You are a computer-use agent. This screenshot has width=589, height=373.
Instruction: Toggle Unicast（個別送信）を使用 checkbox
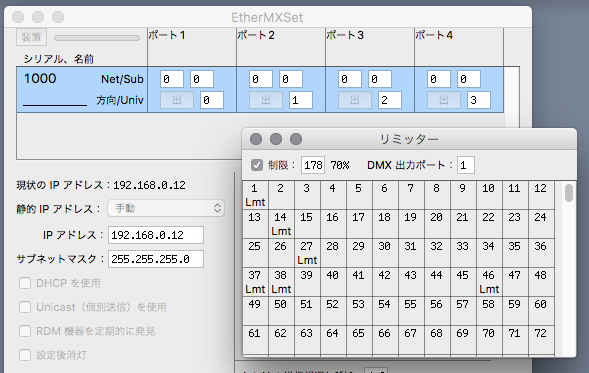pos(25,307)
